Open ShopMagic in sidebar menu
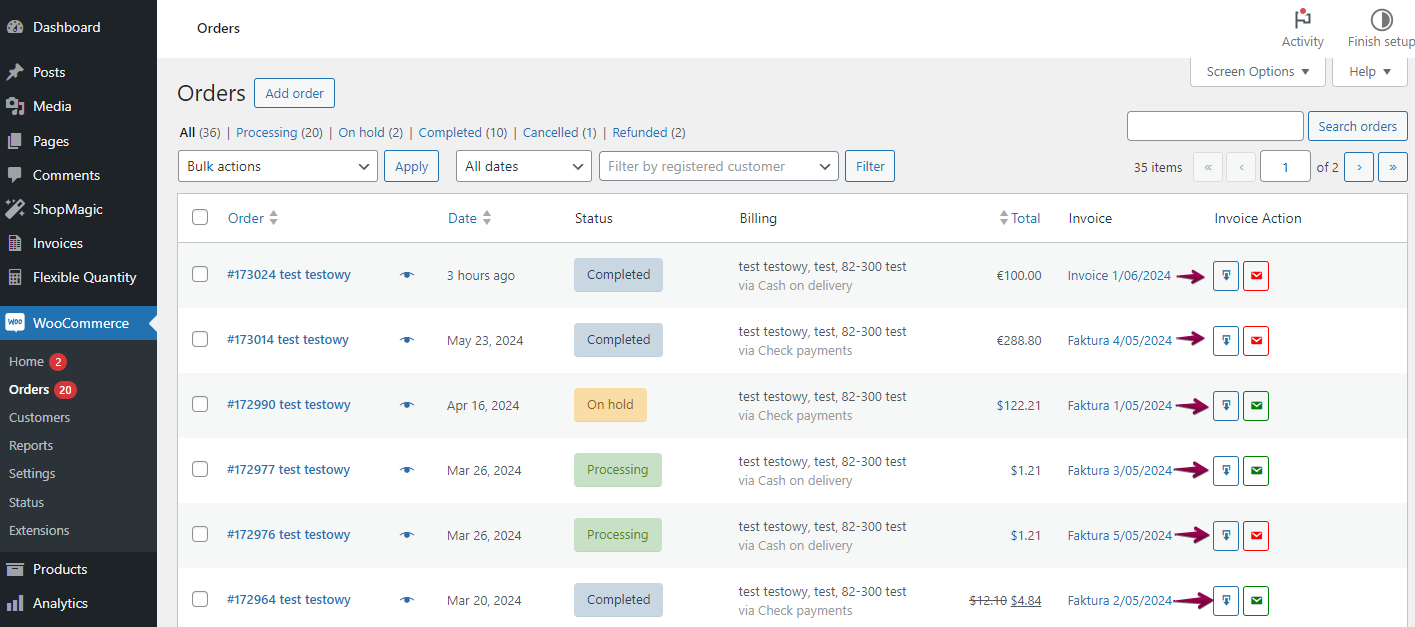 tap(67, 209)
